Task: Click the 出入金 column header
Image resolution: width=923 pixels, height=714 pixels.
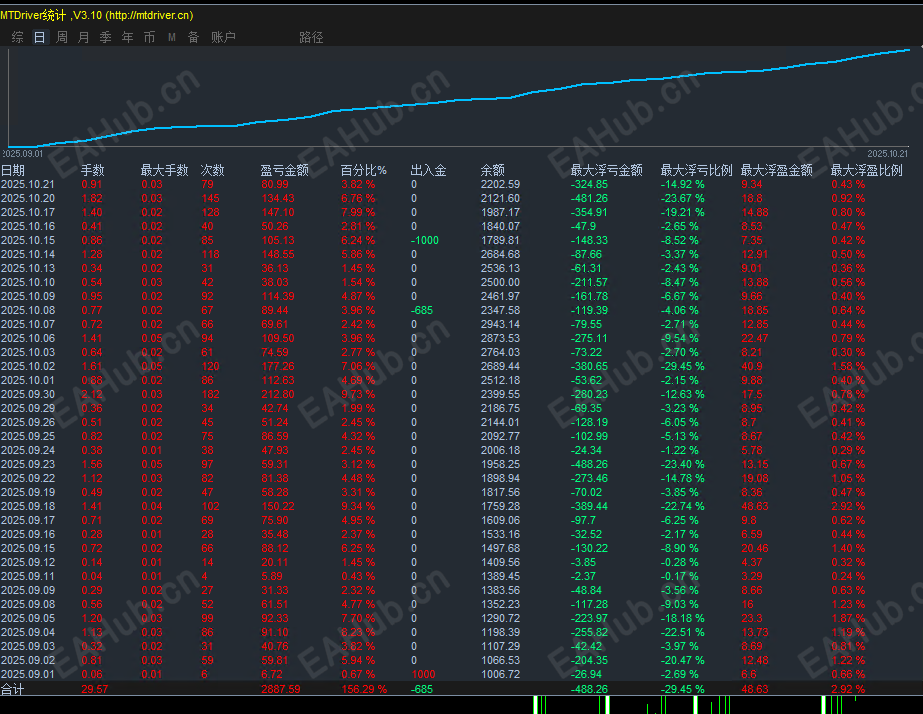Action: pos(428,170)
